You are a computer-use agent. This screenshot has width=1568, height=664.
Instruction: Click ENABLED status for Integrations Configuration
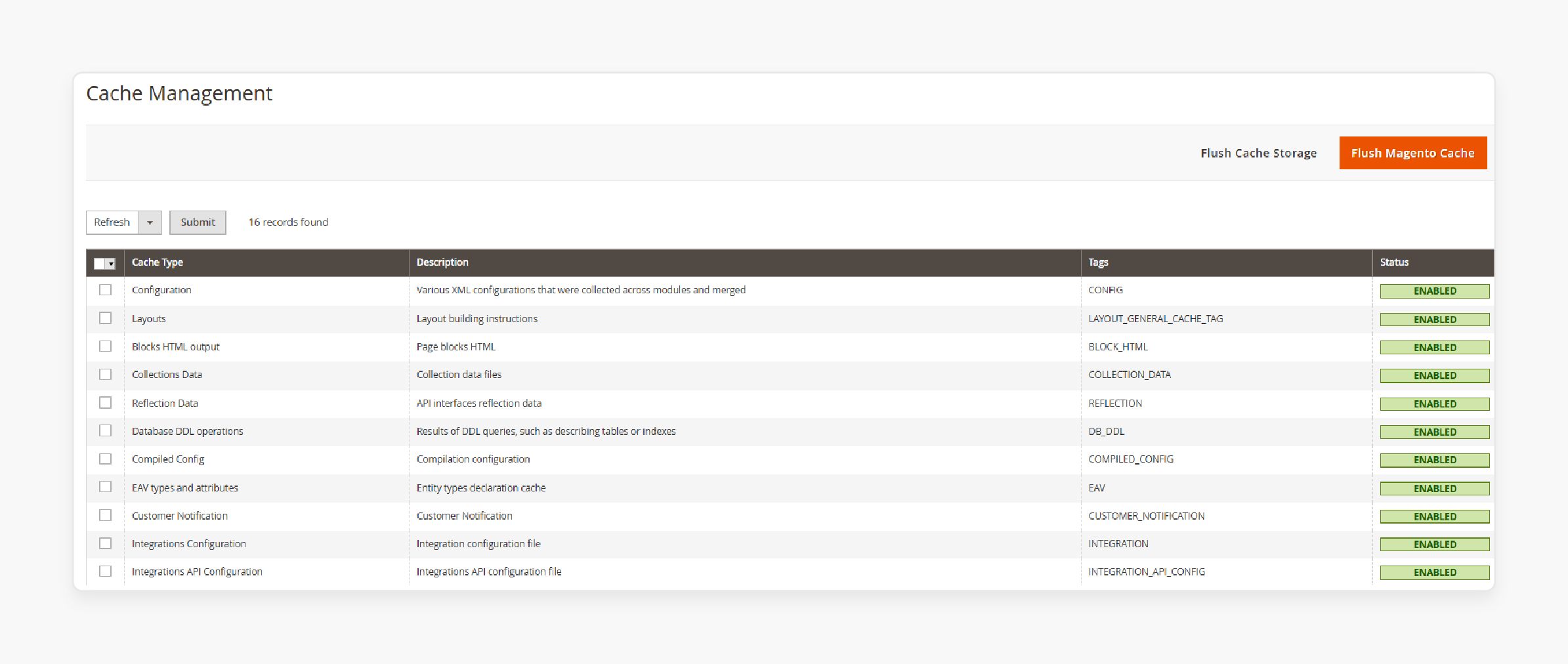[x=1435, y=545]
